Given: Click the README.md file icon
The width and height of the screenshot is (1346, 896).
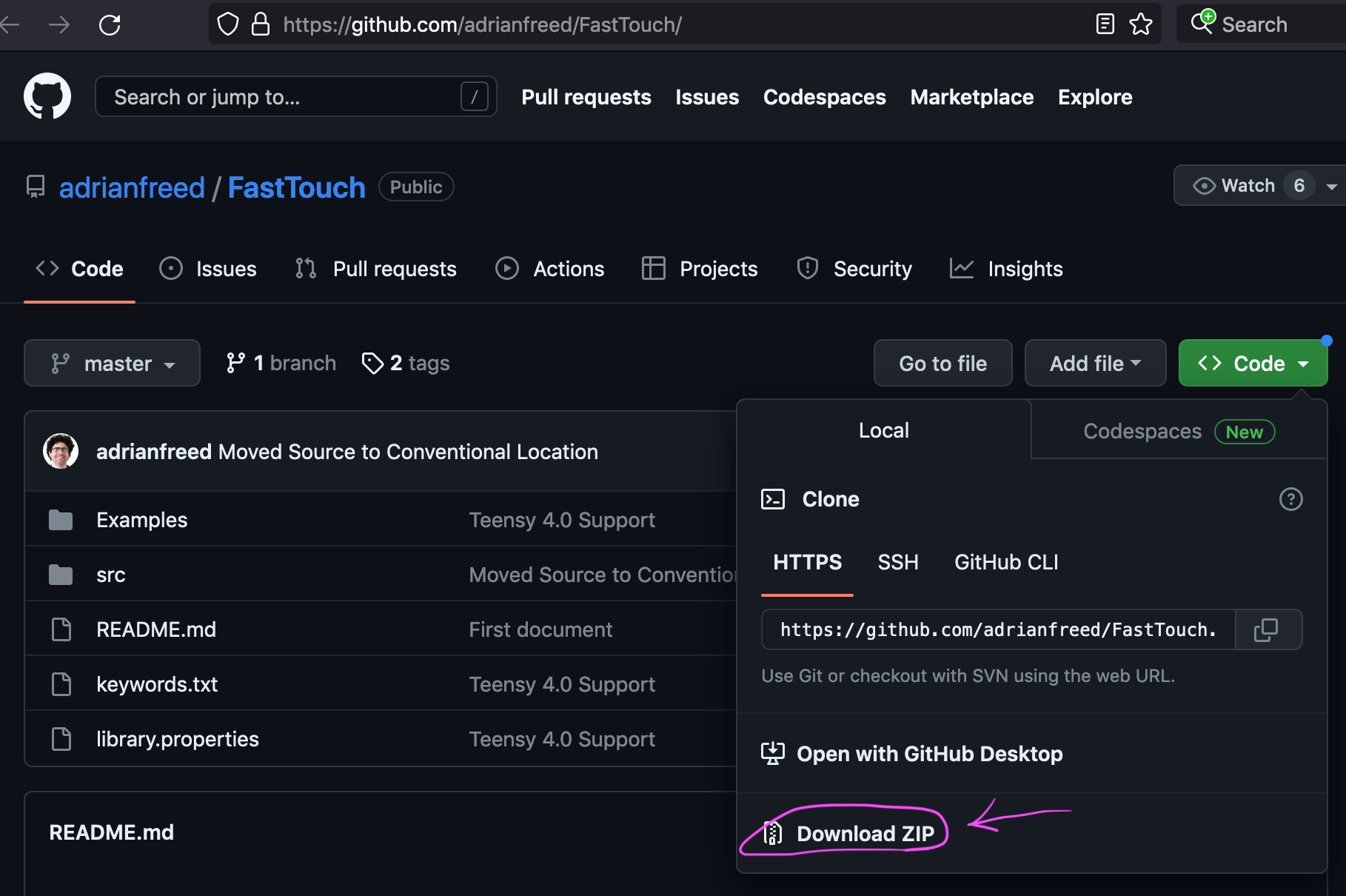Looking at the screenshot, I should (x=61, y=629).
